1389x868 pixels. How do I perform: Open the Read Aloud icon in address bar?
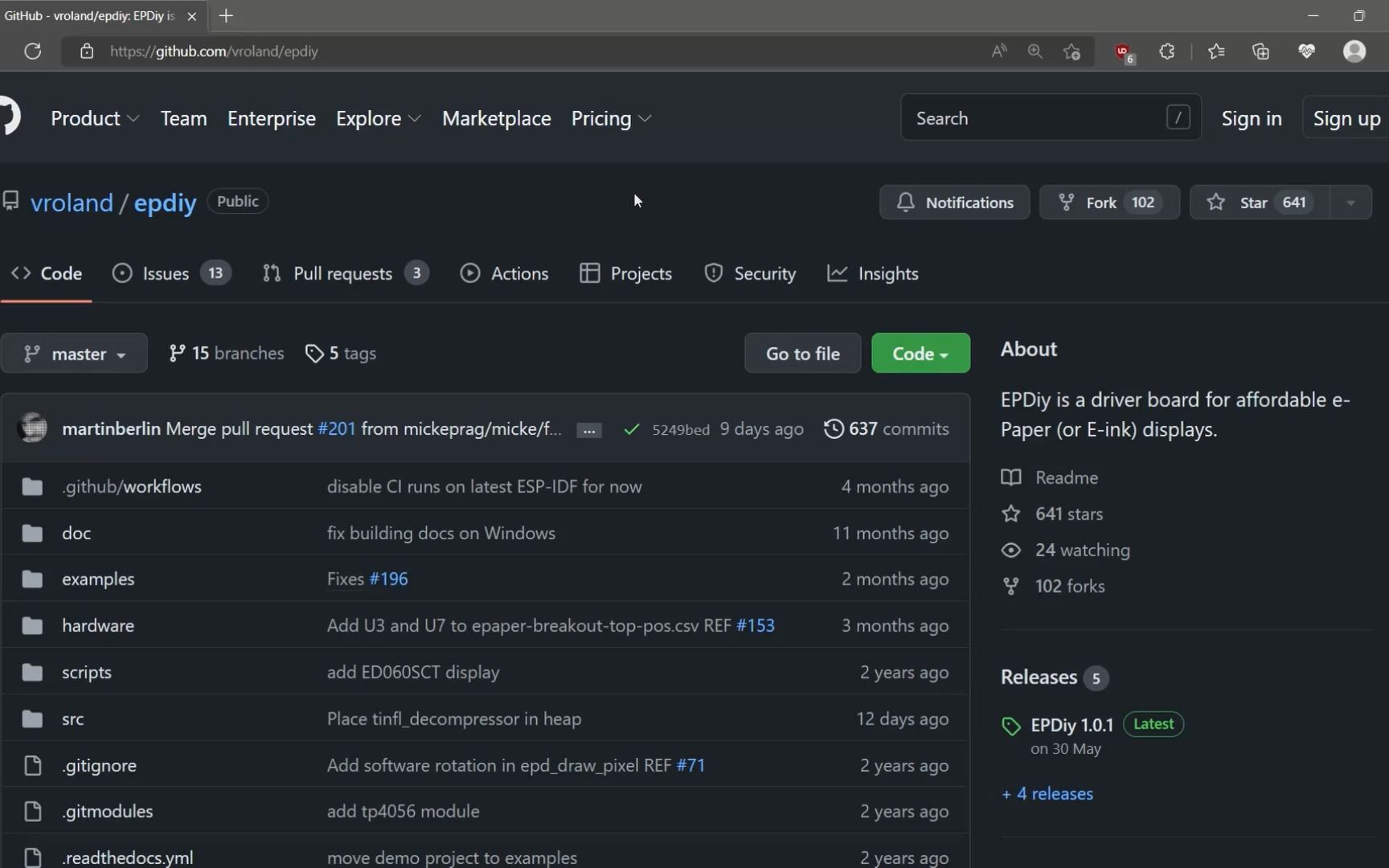click(x=999, y=51)
